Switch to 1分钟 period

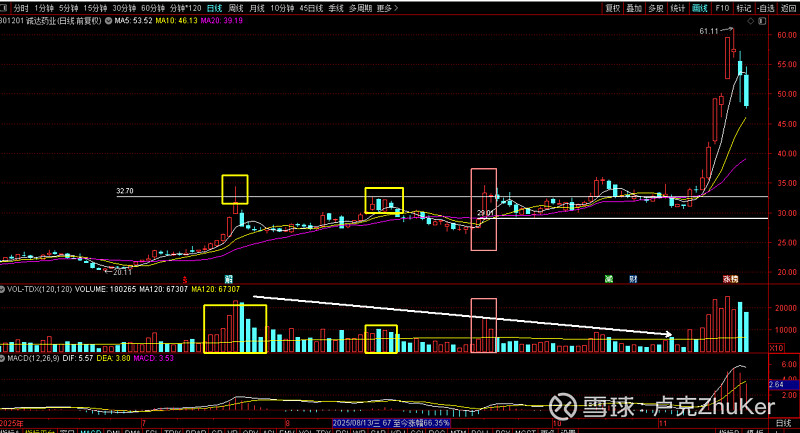(44, 8)
